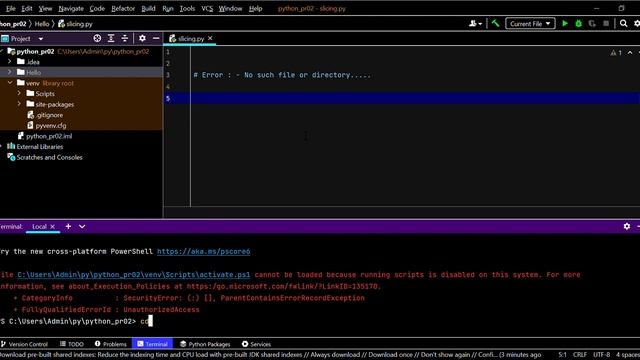Viewport: 640px width, 360px height.
Task: Open Project panel settings gear
Action: click(142, 38)
